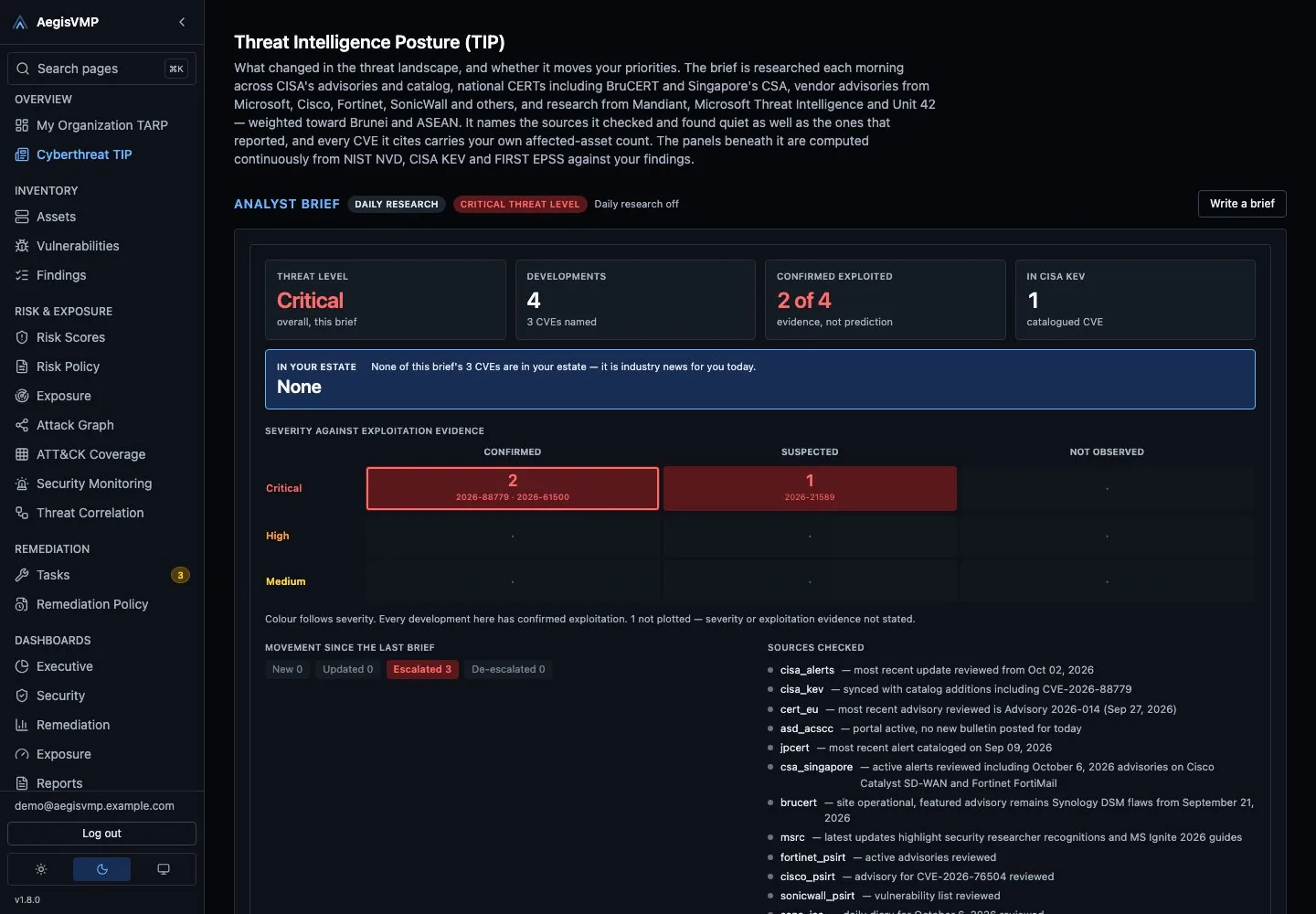Click the Findings list icon
The height and width of the screenshot is (914, 1316).
coord(22,275)
